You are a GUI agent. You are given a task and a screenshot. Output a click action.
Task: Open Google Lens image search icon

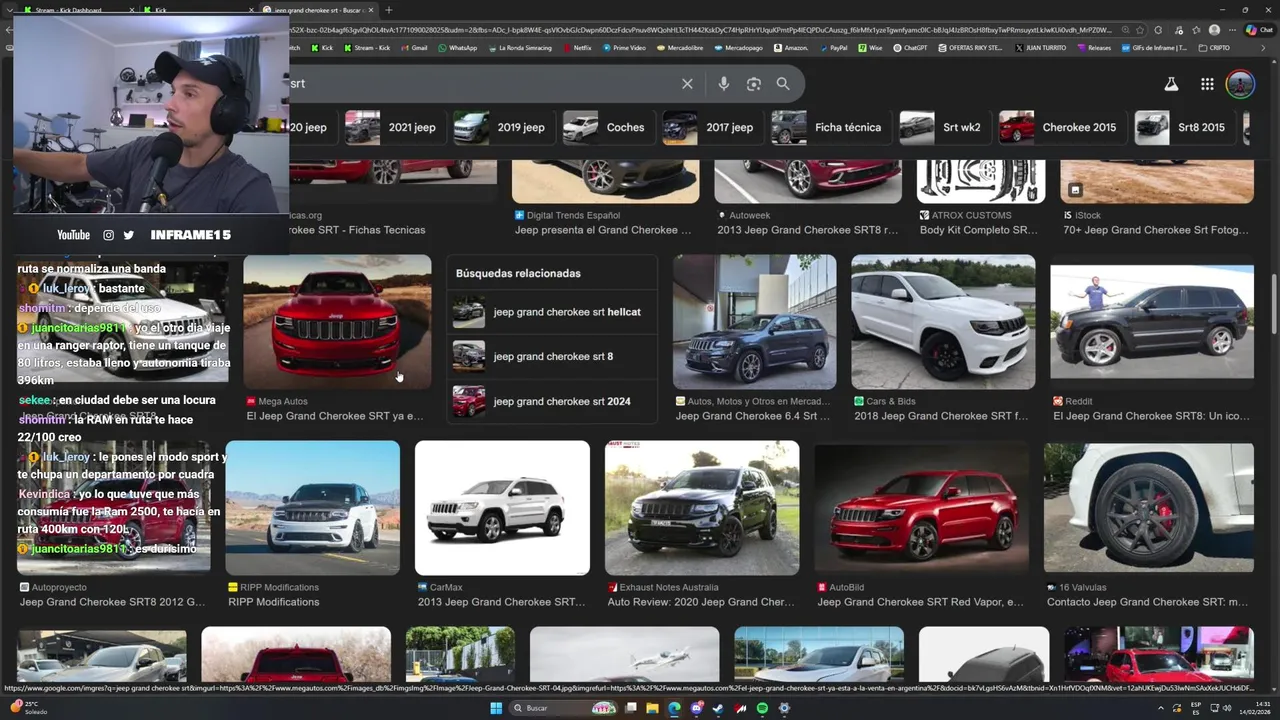pyautogui.click(x=754, y=84)
